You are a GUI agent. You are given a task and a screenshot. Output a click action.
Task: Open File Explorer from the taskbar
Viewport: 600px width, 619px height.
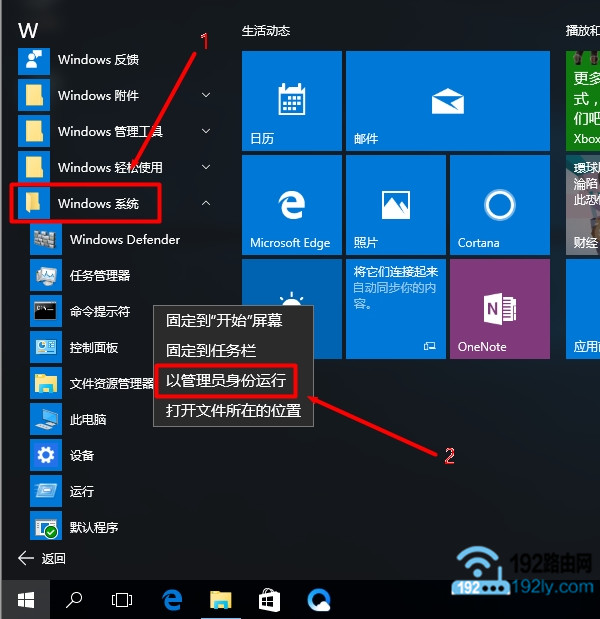[221, 600]
